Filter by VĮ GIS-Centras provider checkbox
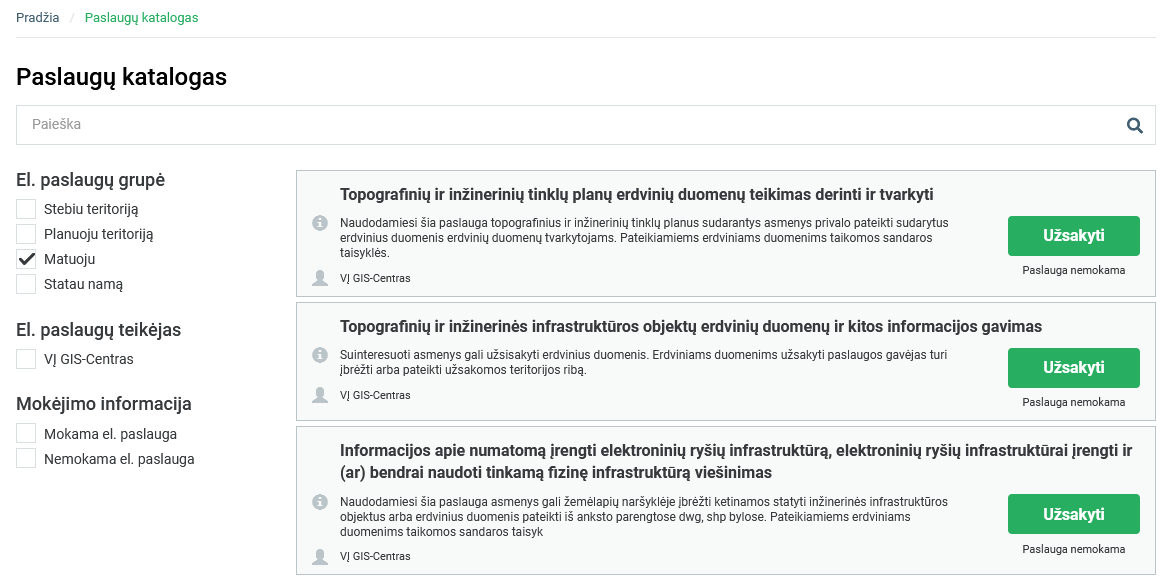Screen dimensions: 1176x585 (x=26, y=359)
